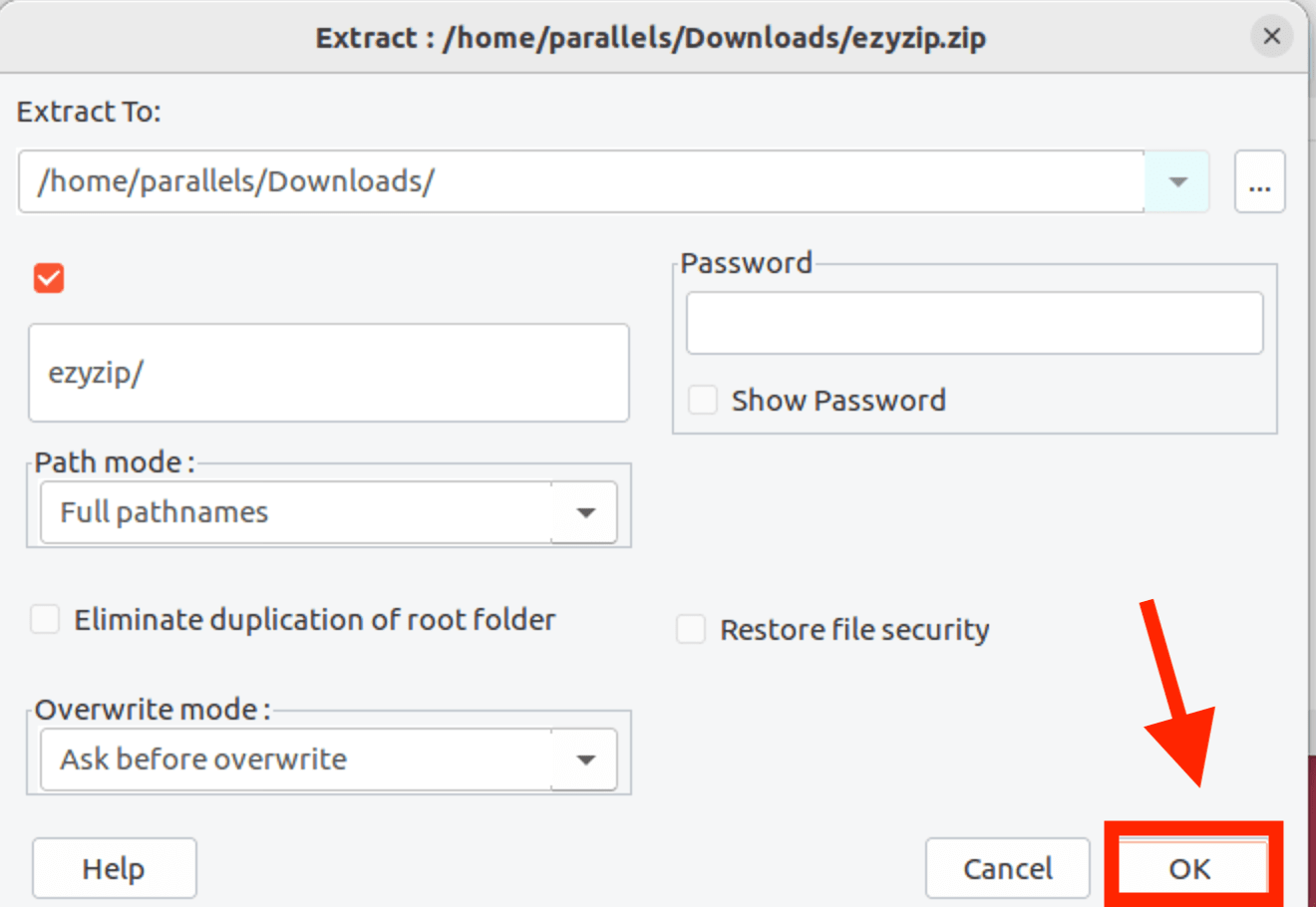Open Help for extraction options

(x=114, y=868)
